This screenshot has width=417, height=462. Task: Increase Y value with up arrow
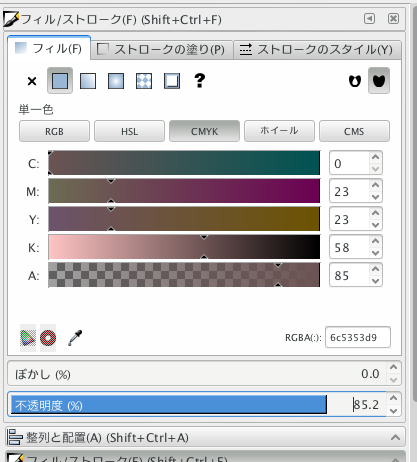[376, 213]
